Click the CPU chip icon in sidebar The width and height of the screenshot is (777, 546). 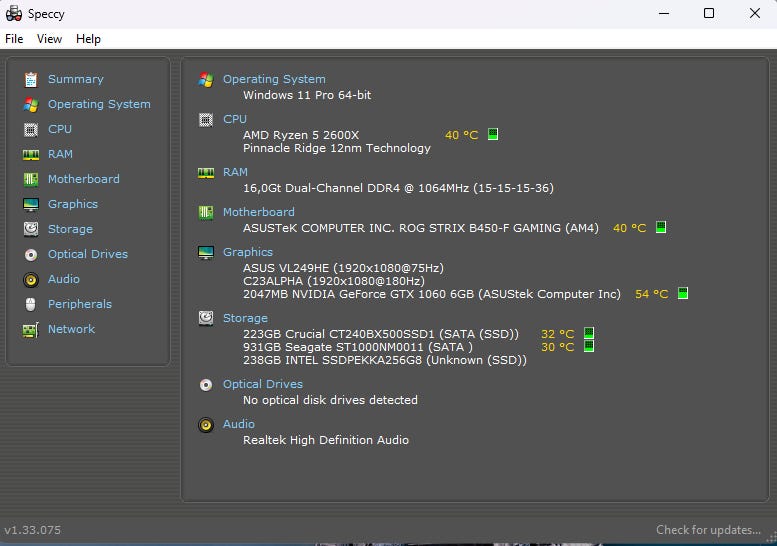(31, 129)
